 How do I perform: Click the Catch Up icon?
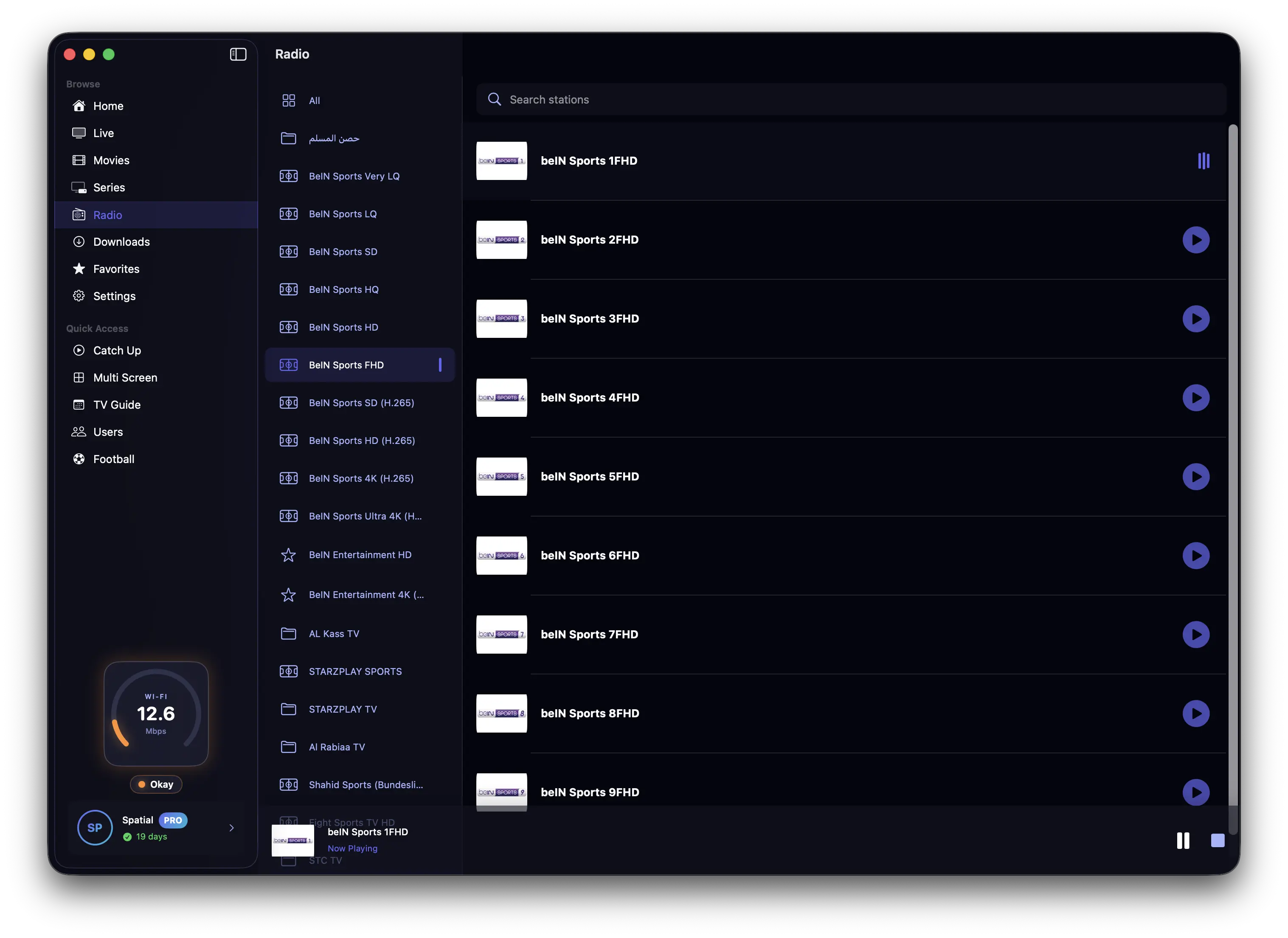(x=79, y=350)
